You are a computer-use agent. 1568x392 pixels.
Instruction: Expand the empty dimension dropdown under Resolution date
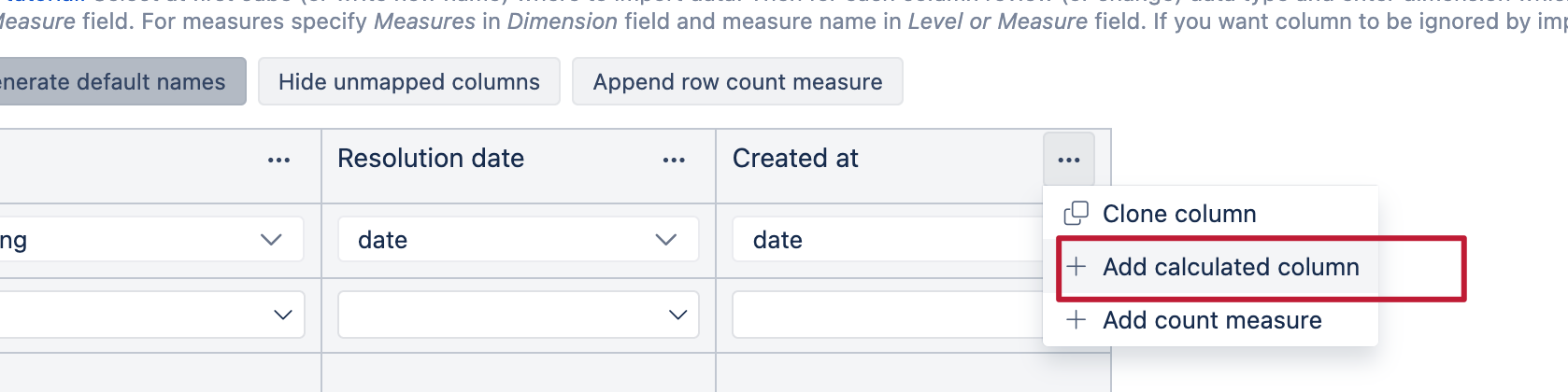tap(519, 315)
